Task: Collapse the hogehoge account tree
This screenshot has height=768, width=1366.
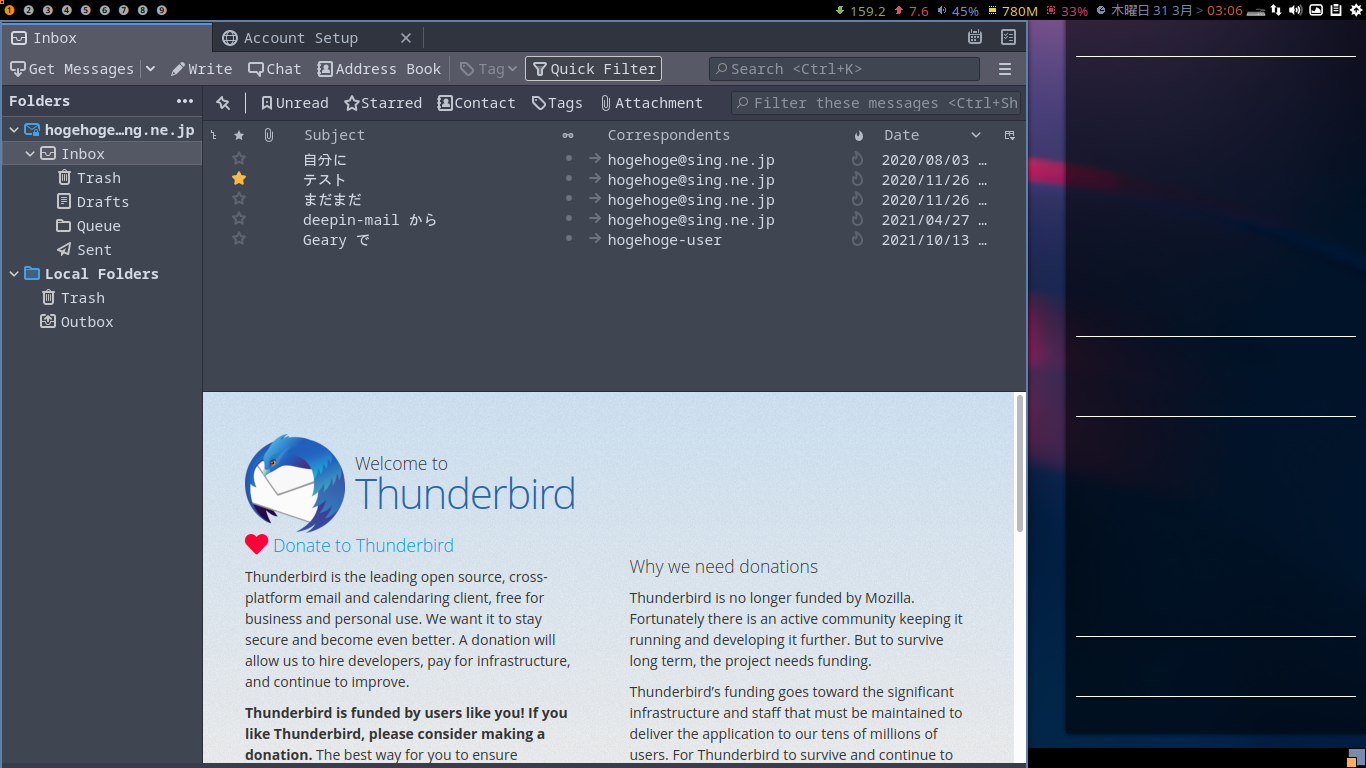Action: point(14,130)
